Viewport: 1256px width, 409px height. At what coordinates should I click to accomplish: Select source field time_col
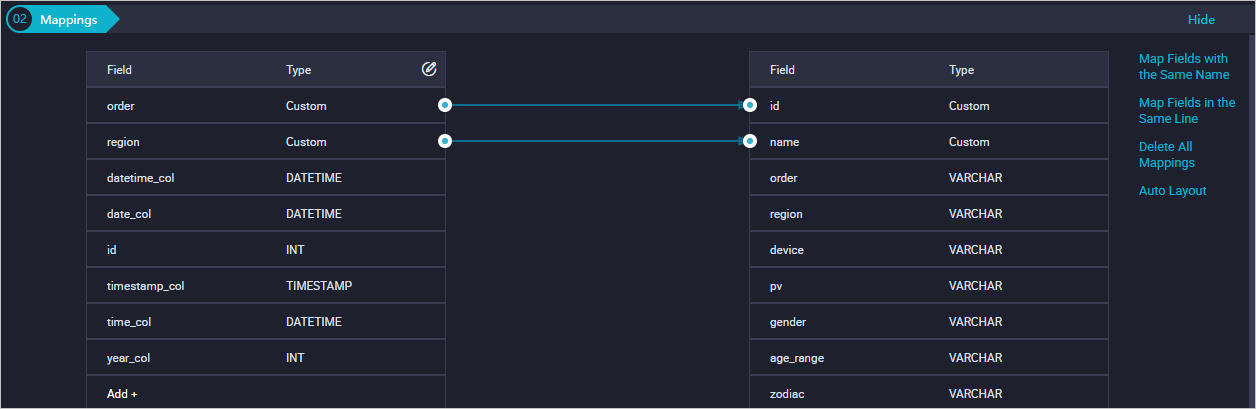pos(266,322)
